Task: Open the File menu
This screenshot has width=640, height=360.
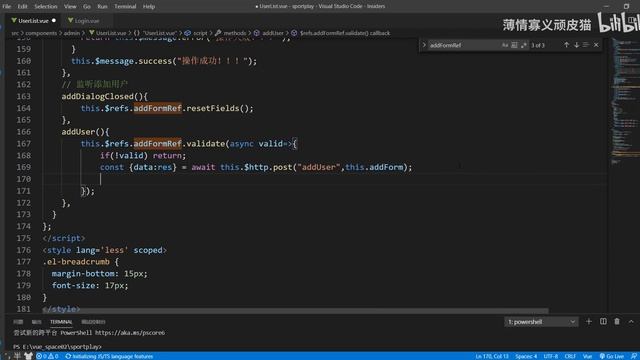Action: click(7, 6)
